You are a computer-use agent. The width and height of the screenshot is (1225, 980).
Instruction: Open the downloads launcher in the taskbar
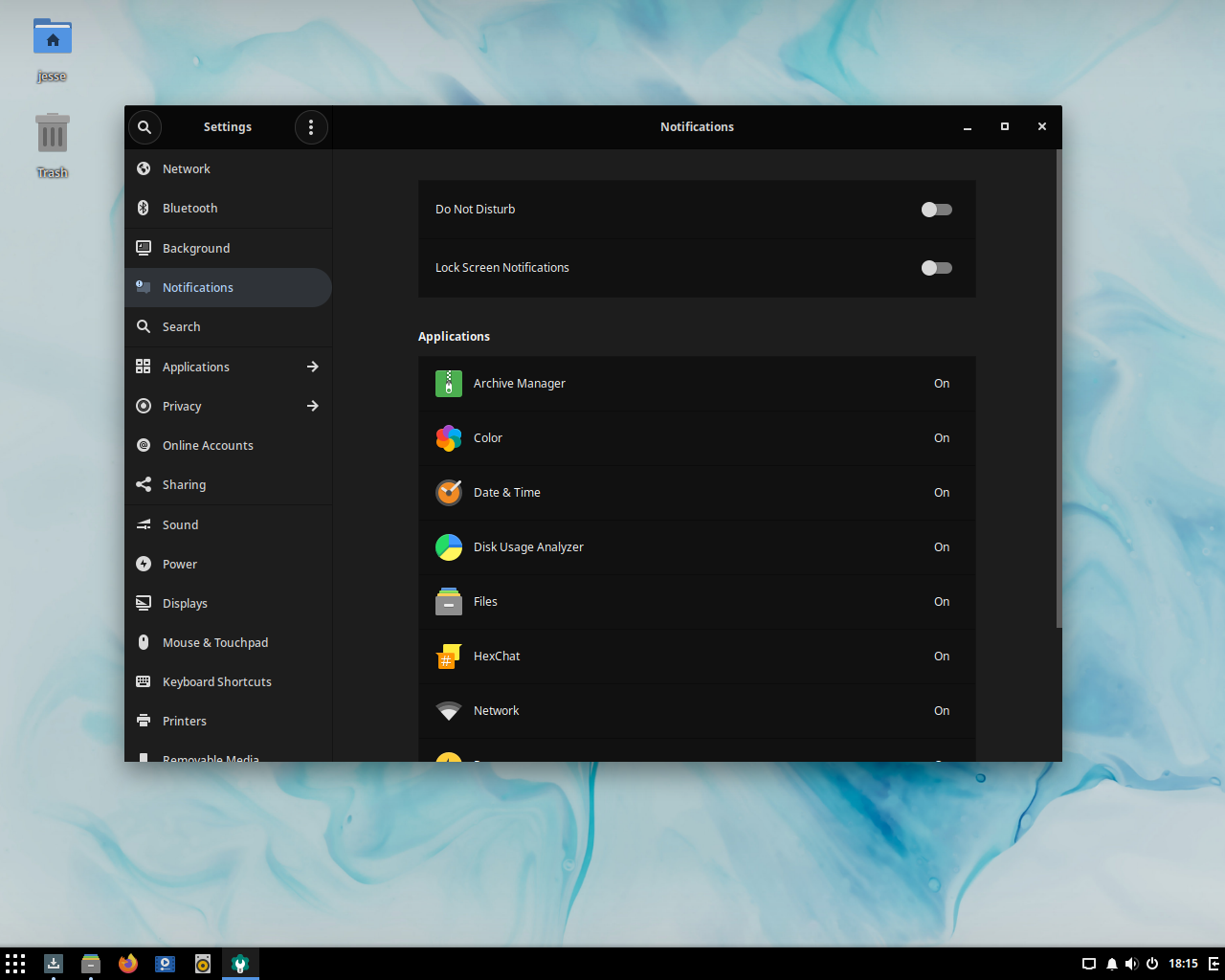[54, 964]
